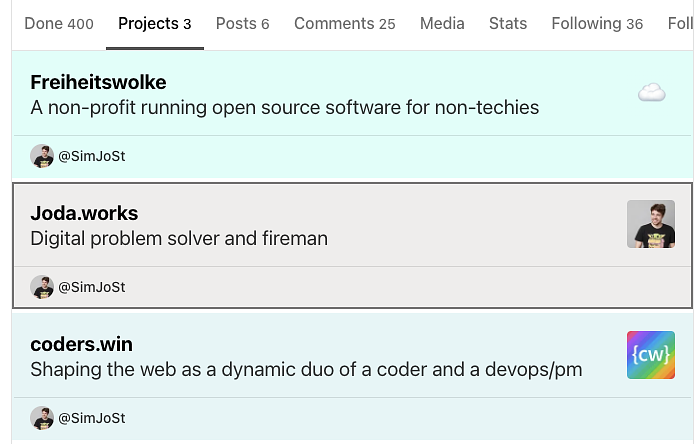Click @SimJoSt username under coders.win
Viewport: 698px width, 444px height.
92,418
